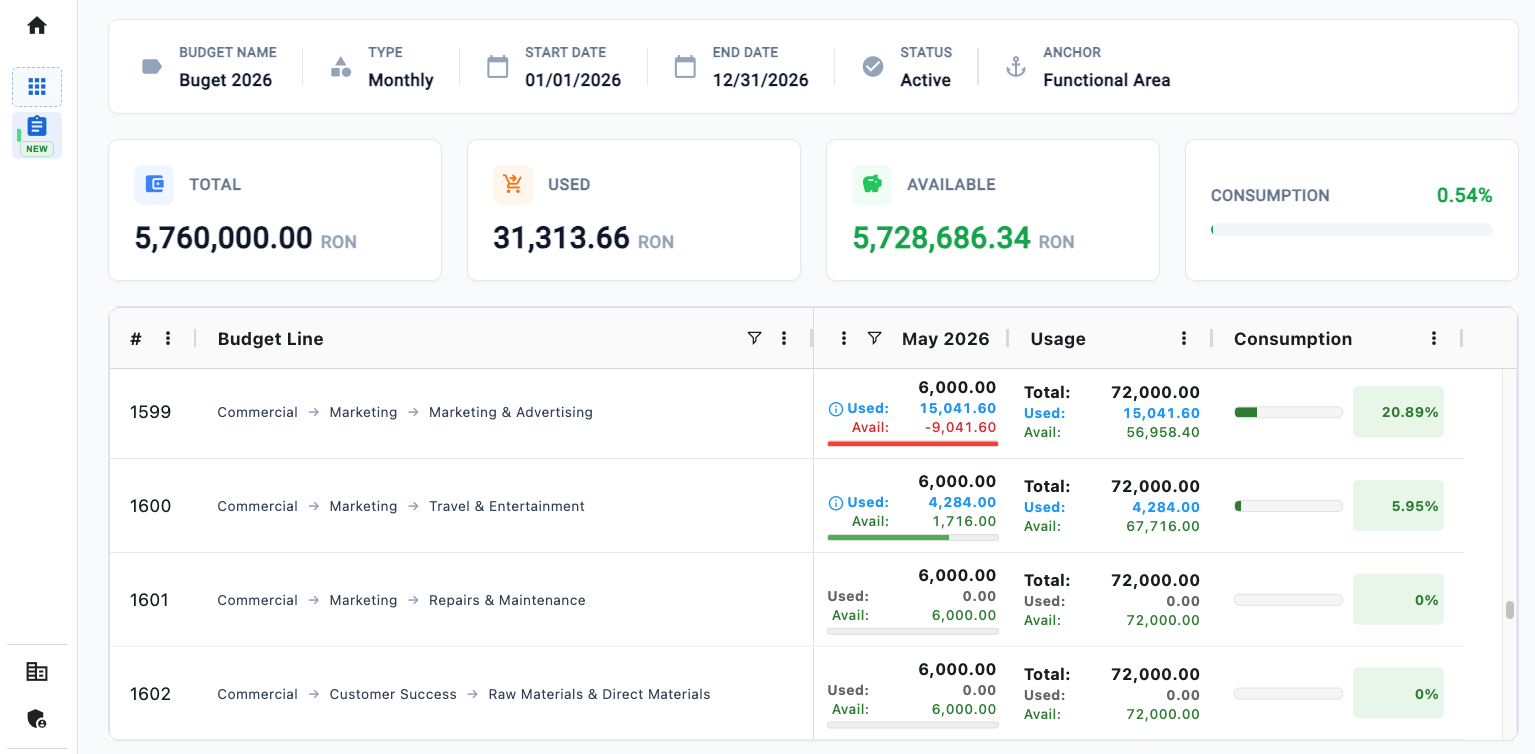This screenshot has height=754, width=1535.
Task: Click red May usage bar for row 1599
Action: click(x=913, y=443)
